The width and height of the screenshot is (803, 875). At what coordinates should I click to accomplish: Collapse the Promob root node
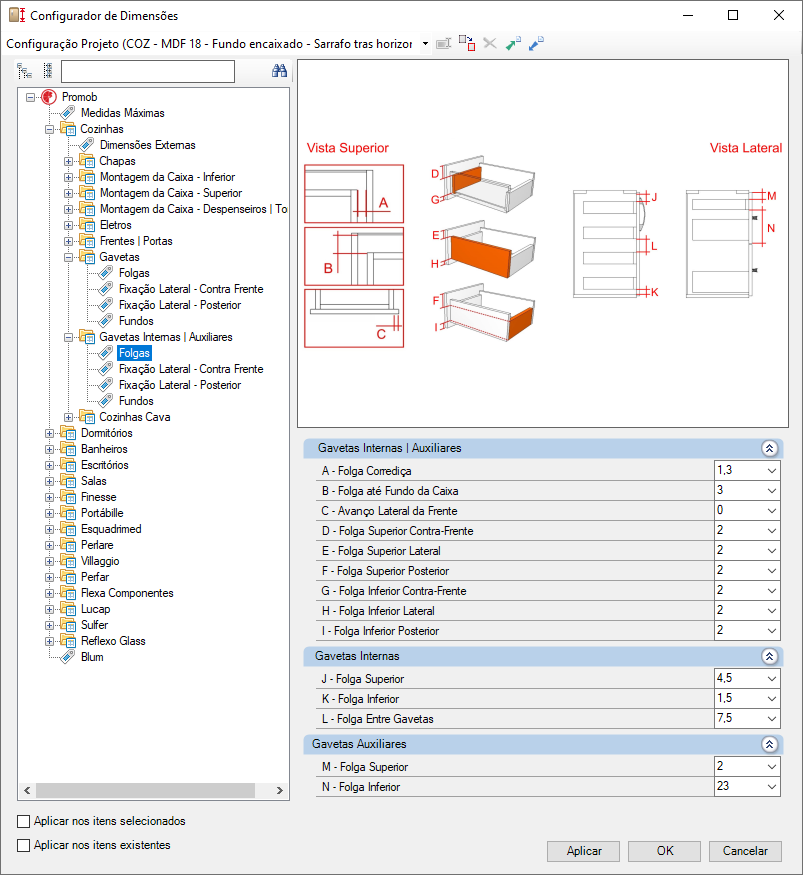coord(30,97)
